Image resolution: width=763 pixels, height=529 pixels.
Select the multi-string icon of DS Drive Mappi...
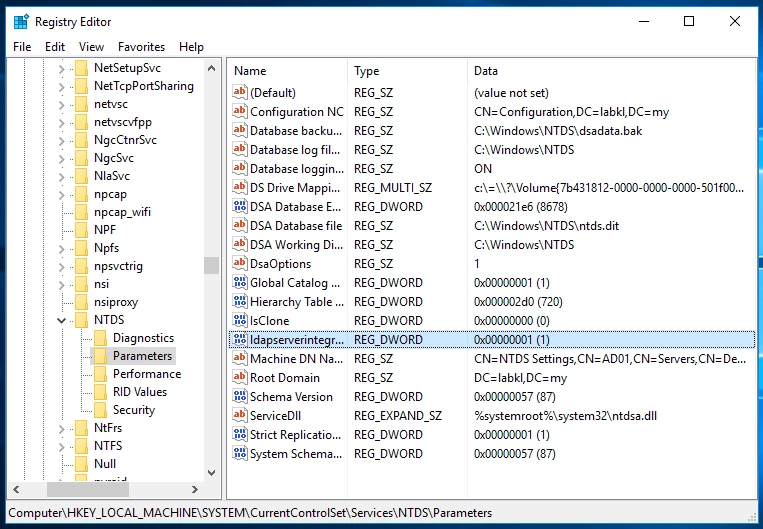[x=240, y=187]
